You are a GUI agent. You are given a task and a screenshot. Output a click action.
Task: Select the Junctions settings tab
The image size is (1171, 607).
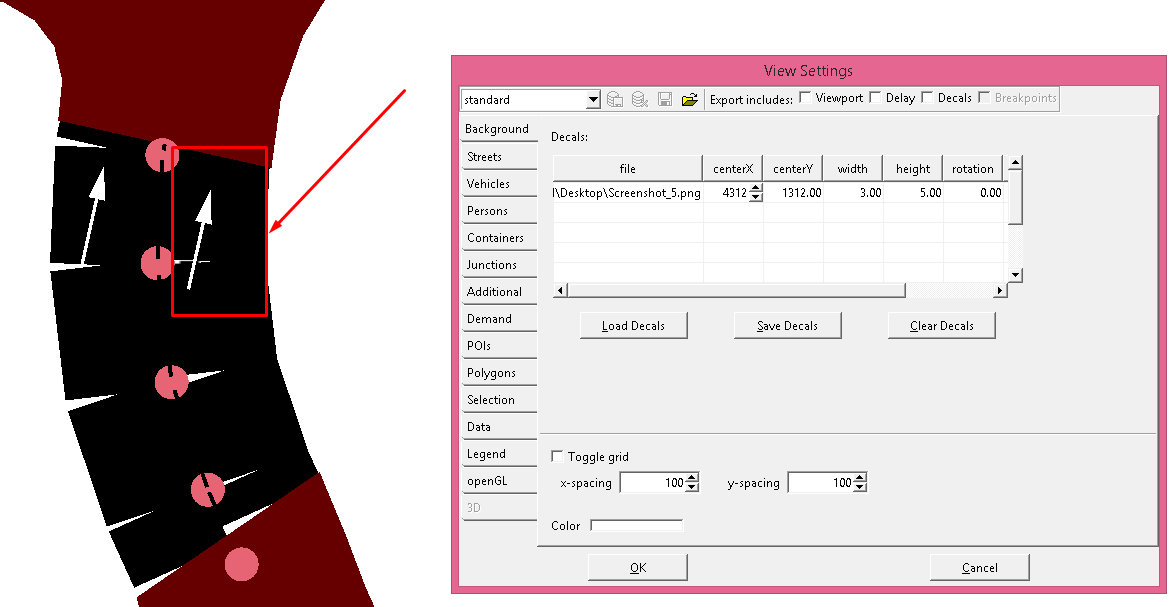[498, 264]
